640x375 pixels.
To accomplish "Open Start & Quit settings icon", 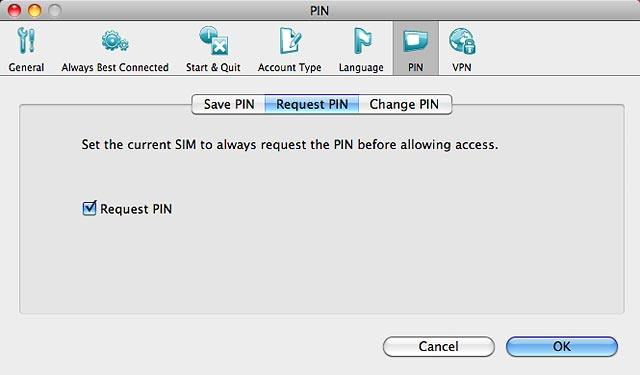I will 213,41.
